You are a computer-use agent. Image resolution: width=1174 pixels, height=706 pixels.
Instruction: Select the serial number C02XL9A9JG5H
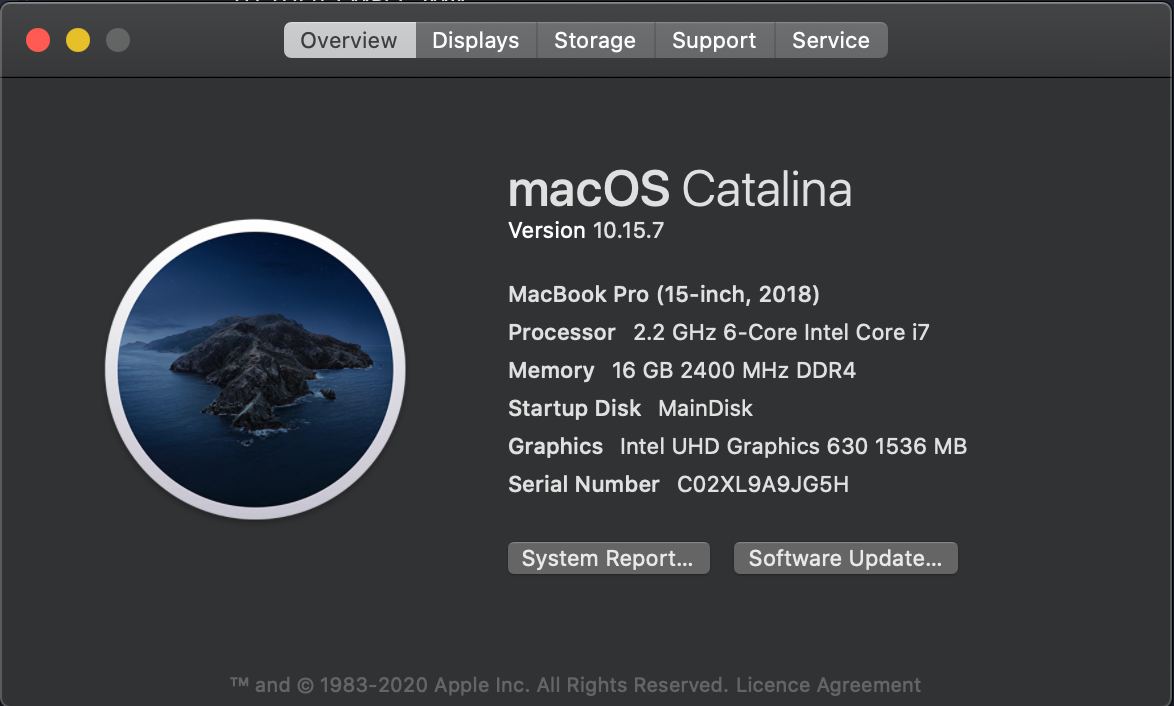[763, 484]
